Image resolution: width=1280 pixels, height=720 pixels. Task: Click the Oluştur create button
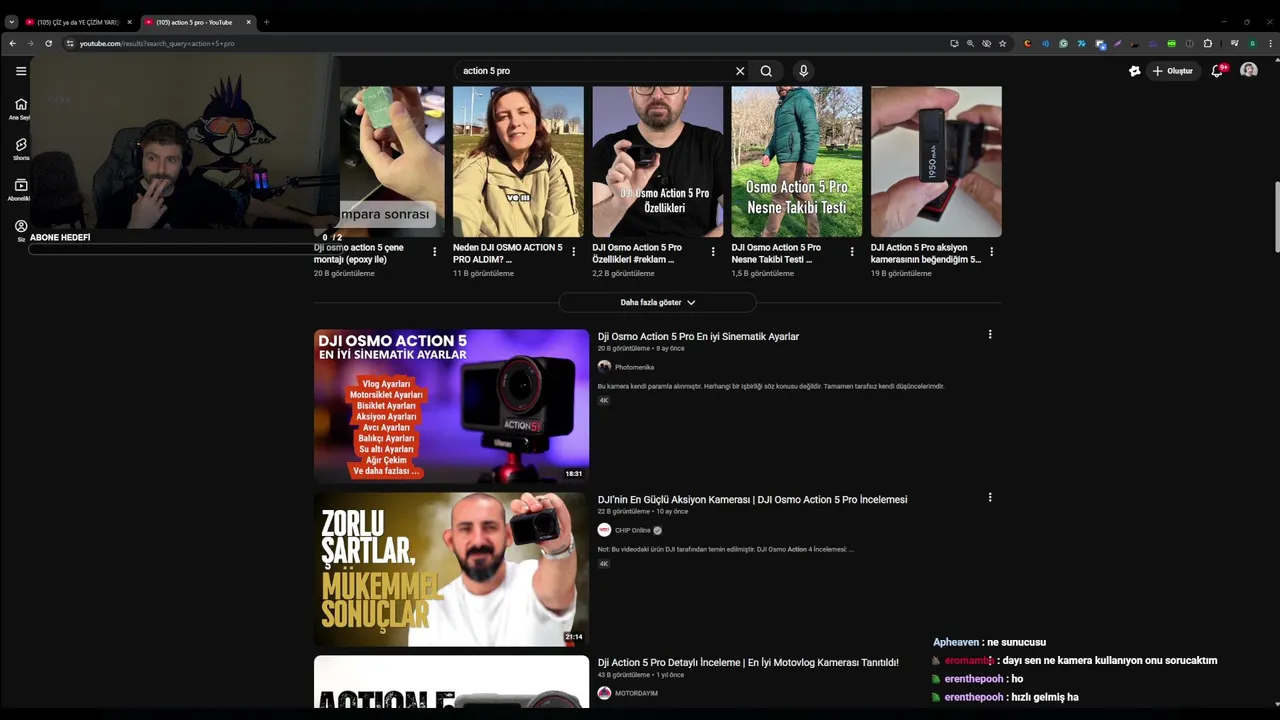(x=1173, y=71)
